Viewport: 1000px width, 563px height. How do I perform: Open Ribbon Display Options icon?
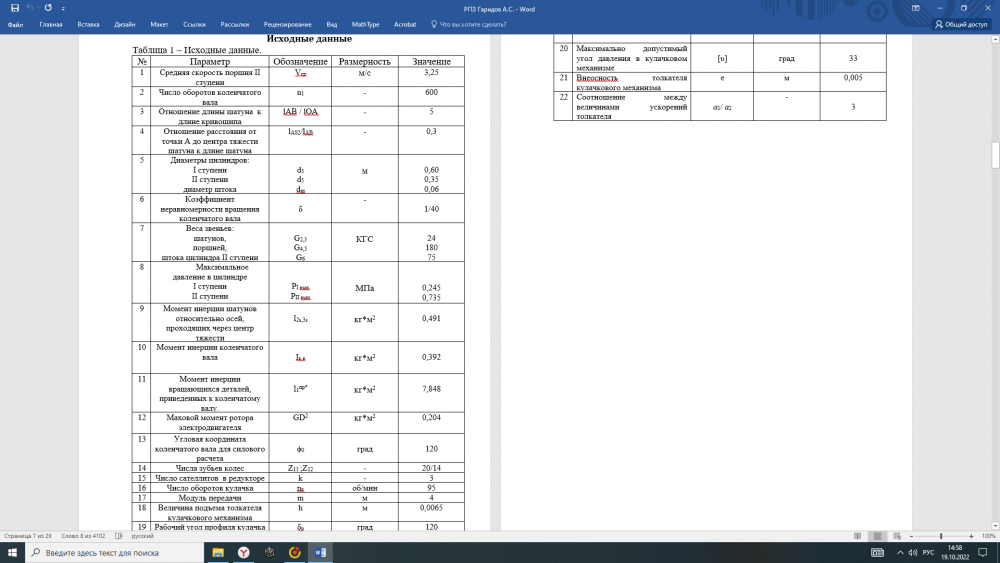coord(916,8)
